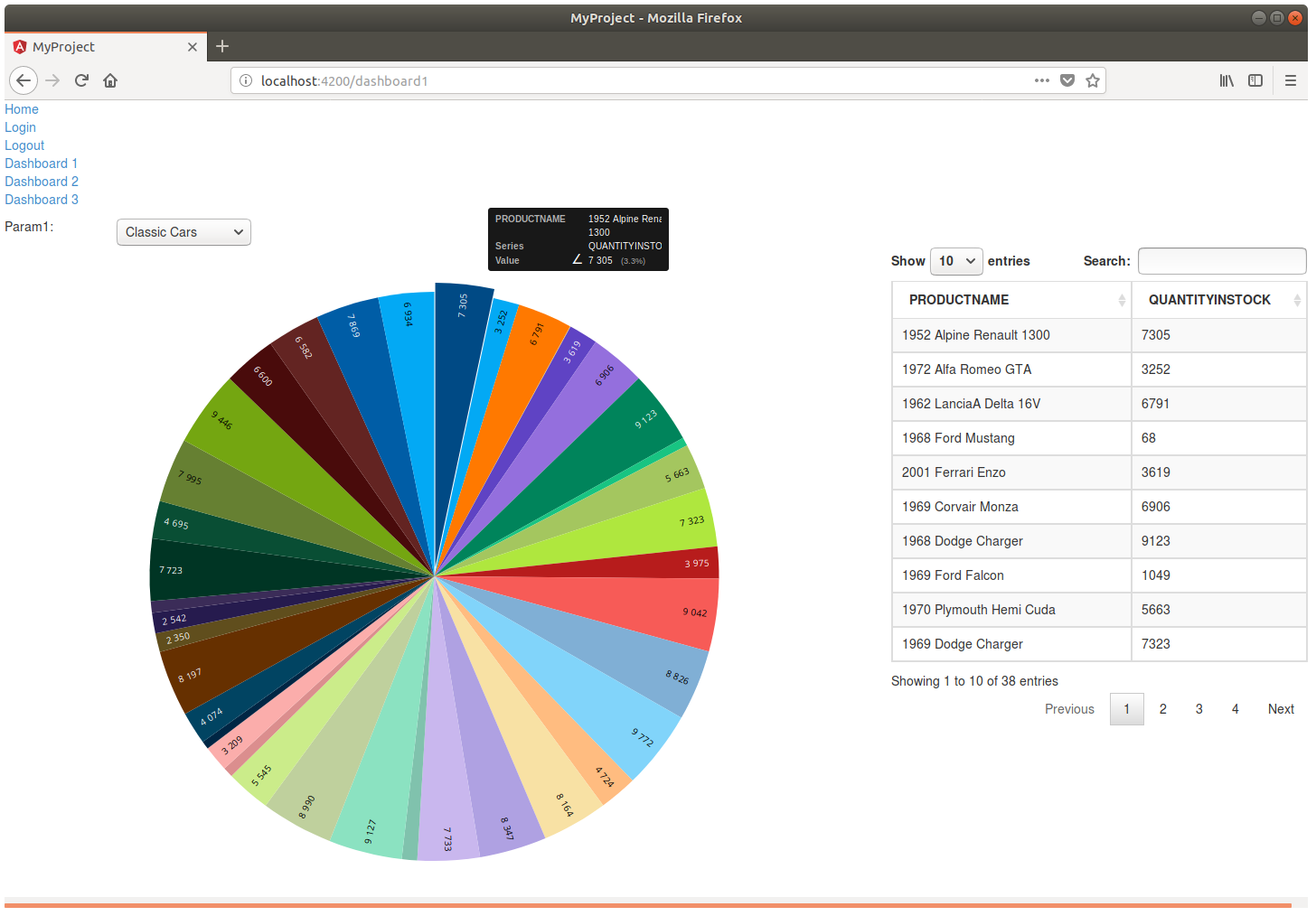The width and height of the screenshot is (1316, 916).
Task: Click the 1968 Dodge Charger cell
Action: [1011, 541]
